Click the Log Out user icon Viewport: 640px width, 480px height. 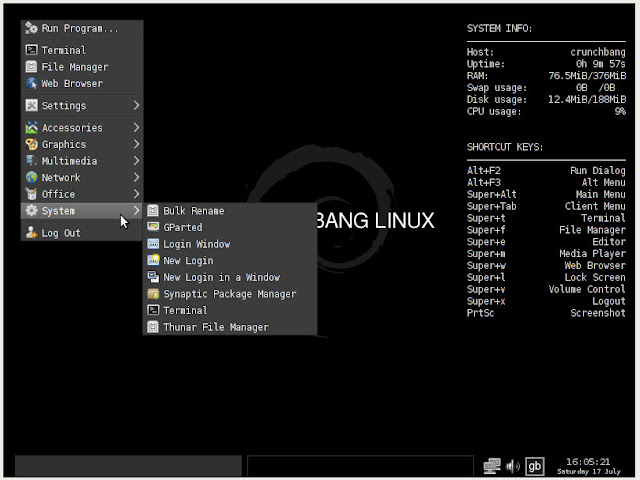coord(31,233)
